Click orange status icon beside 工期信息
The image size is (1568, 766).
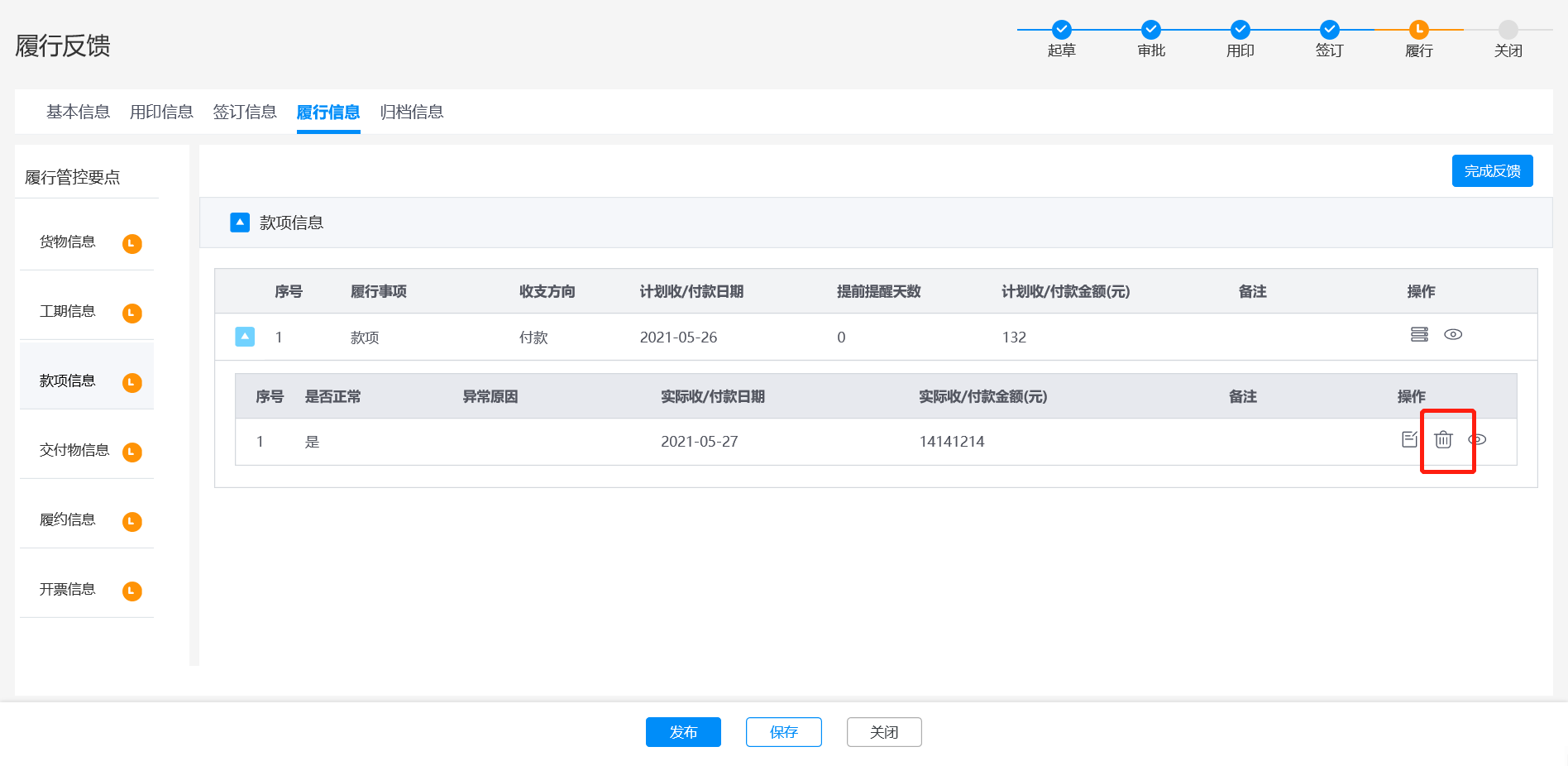(132, 313)
